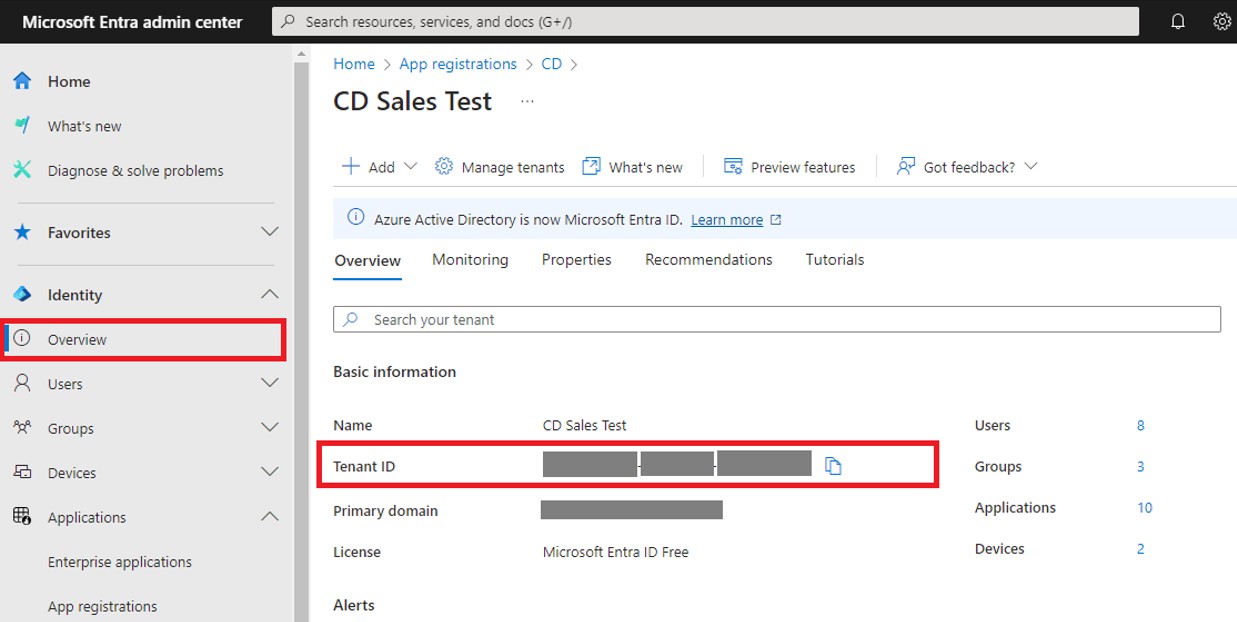Click the search magnifier in the top bar
The image size is (1237, 622).
tap(289, 21)
